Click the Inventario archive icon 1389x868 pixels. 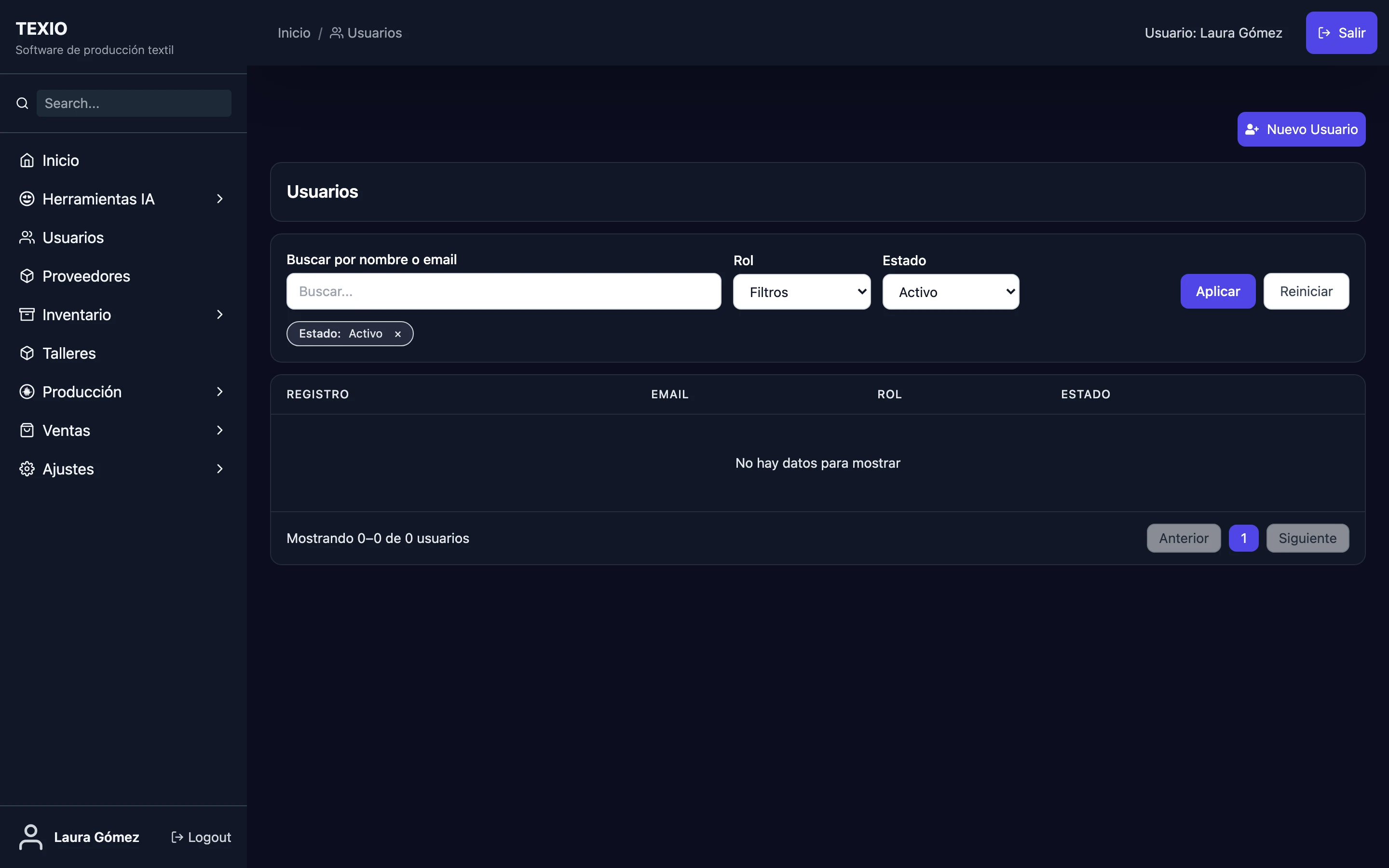(27, 314)
